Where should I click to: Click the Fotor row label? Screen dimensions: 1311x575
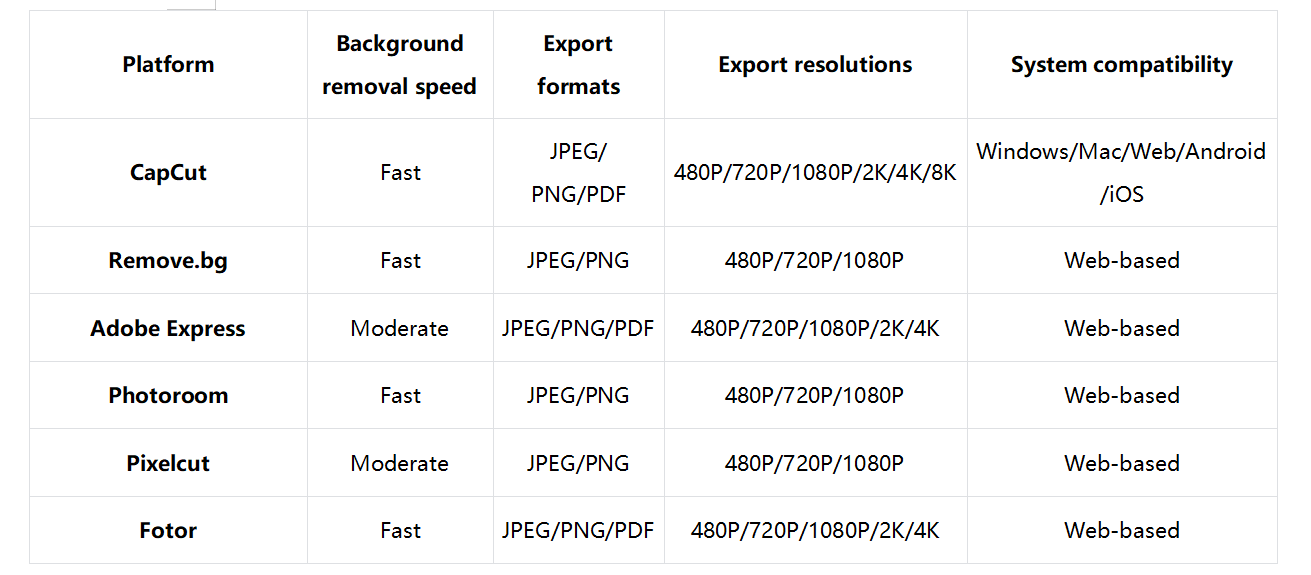pos(168,530)
